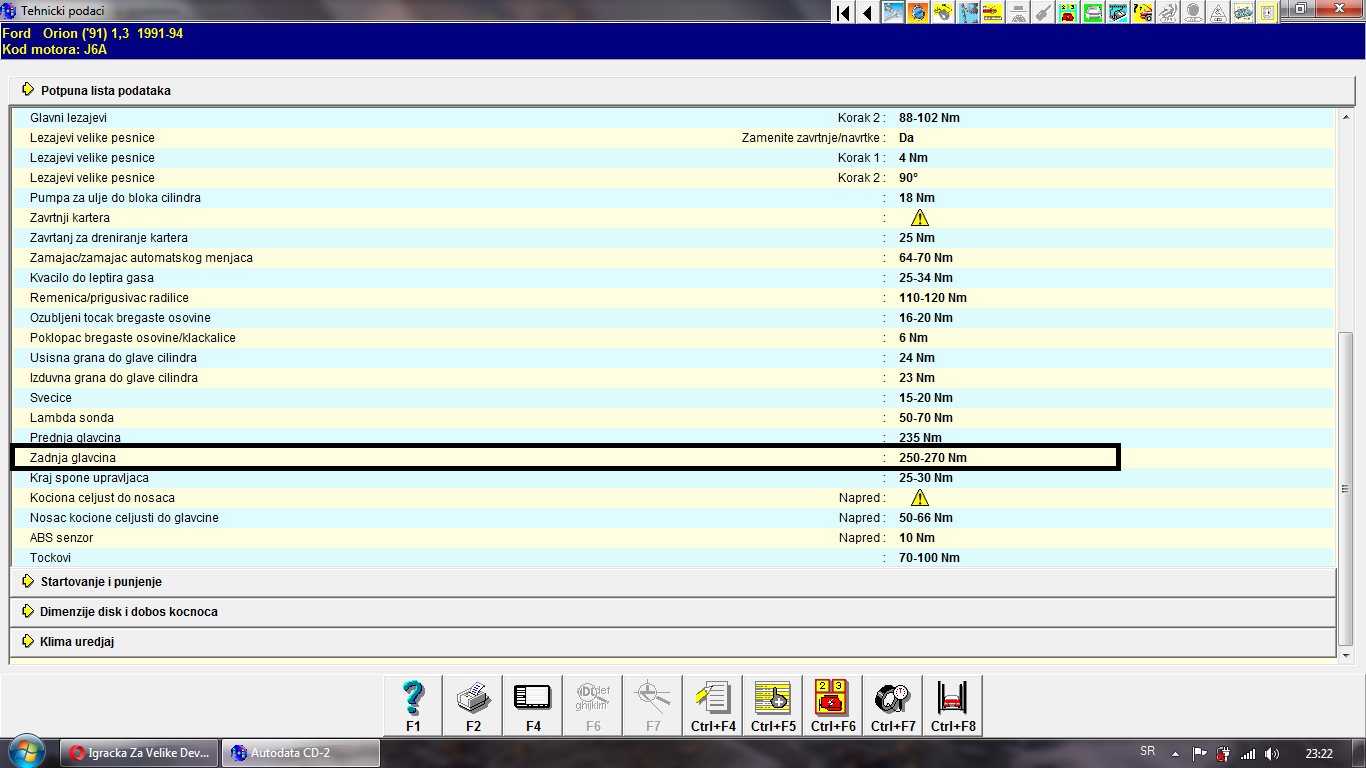Click the scrollbar down arrow
Image resolution: width=1366 pixels, height=768 pixels.
pyautogui.click(x=1345, y=655)
